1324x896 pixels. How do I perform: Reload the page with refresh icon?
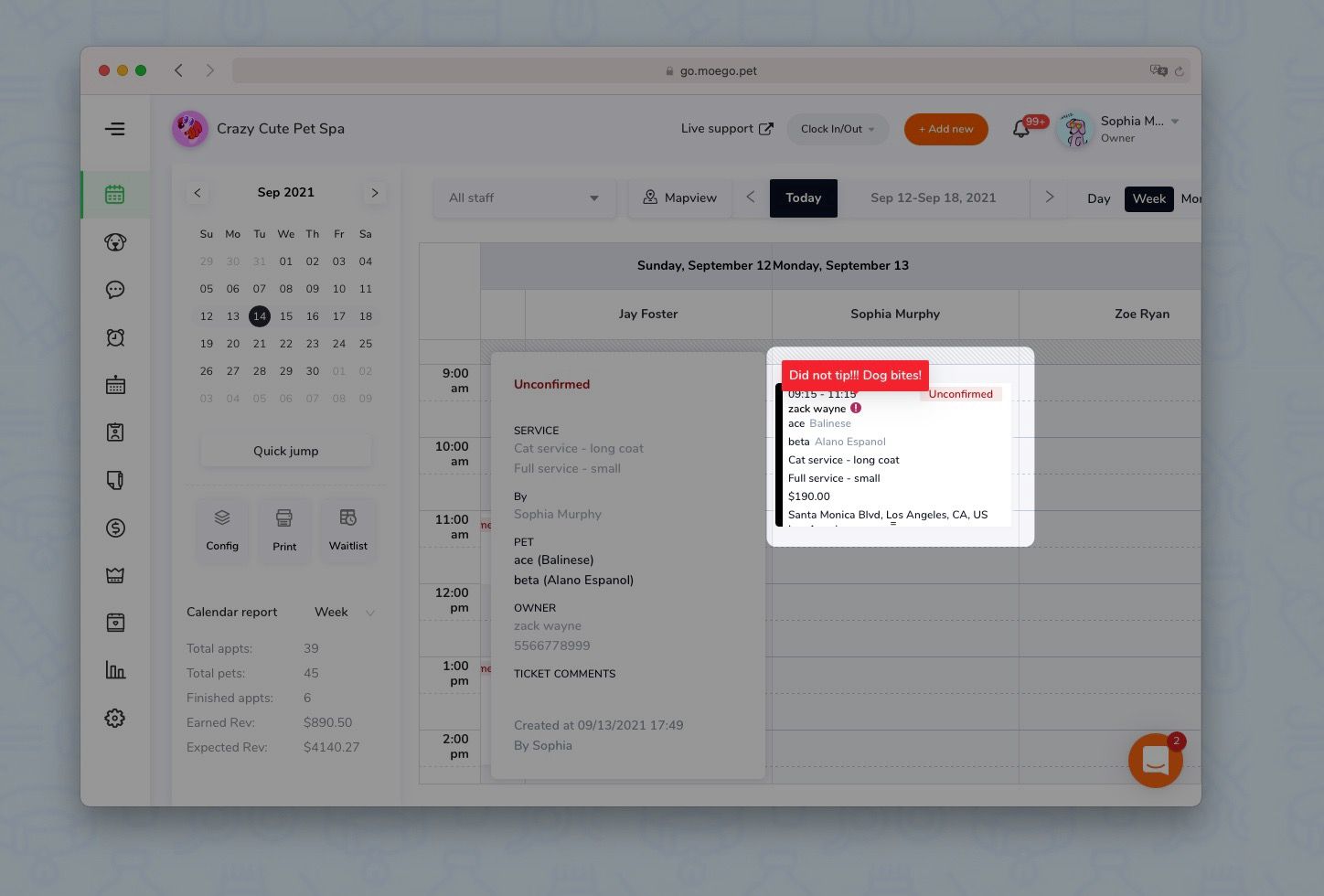point(1179,70)
